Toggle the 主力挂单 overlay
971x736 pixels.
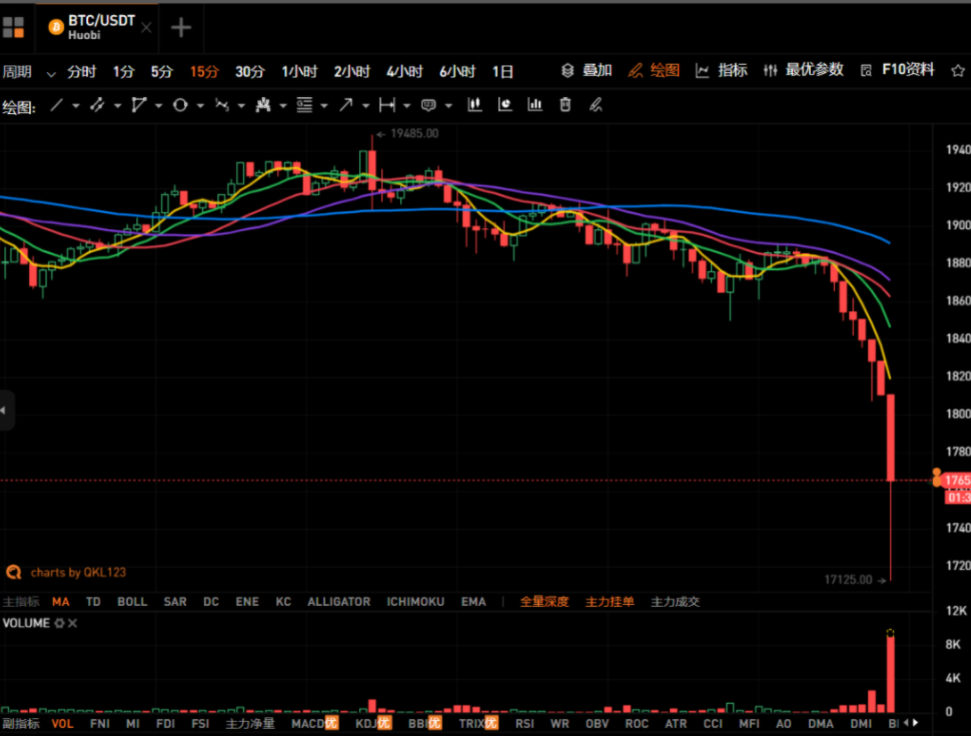pos(609,602)
